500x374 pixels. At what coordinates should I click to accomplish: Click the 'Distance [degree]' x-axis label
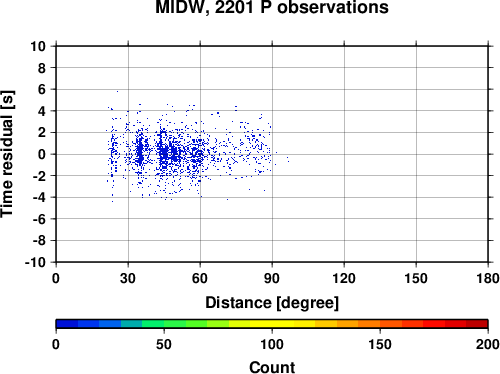(x=272, y=303)
